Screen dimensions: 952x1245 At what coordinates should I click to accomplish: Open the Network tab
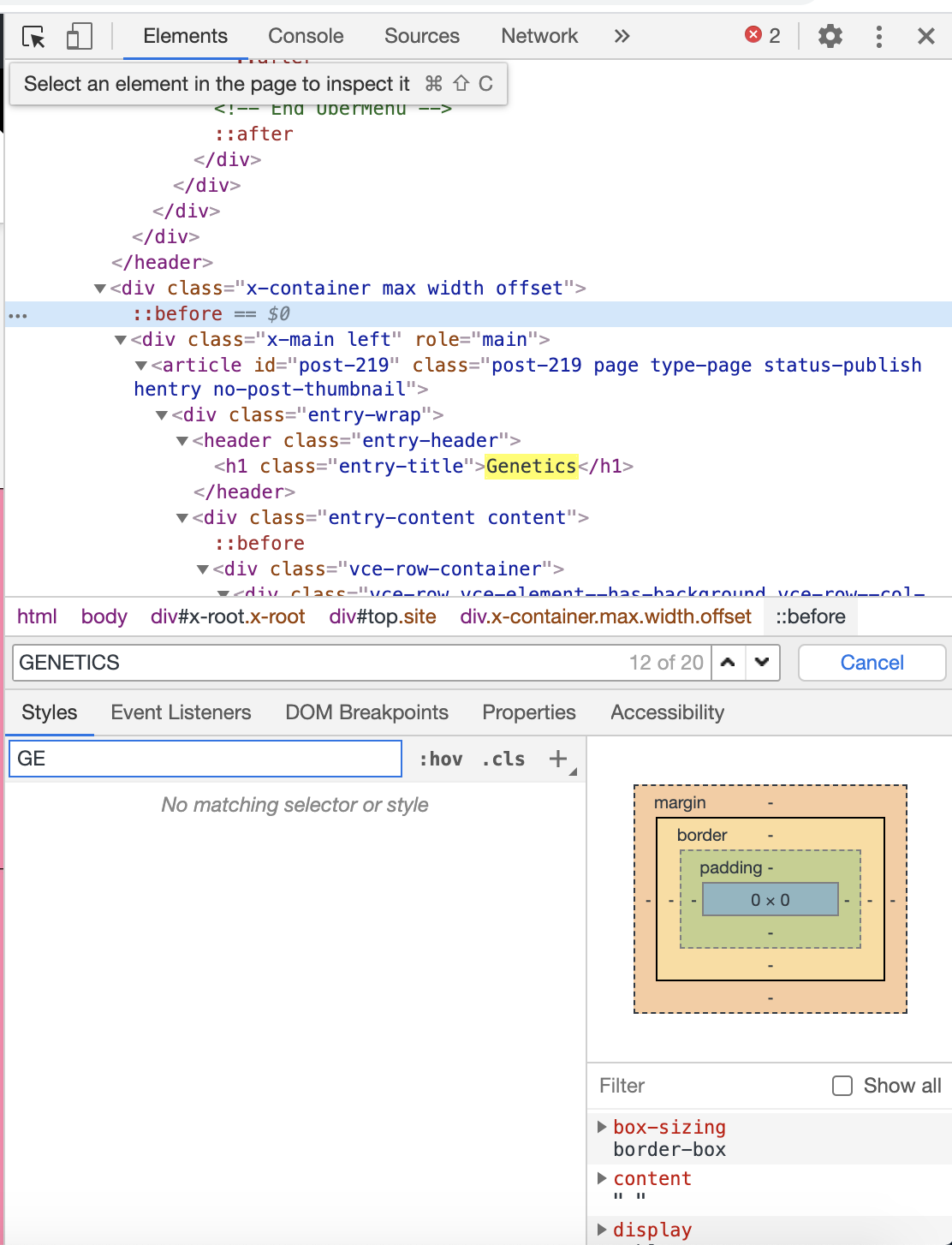[539, 36]
